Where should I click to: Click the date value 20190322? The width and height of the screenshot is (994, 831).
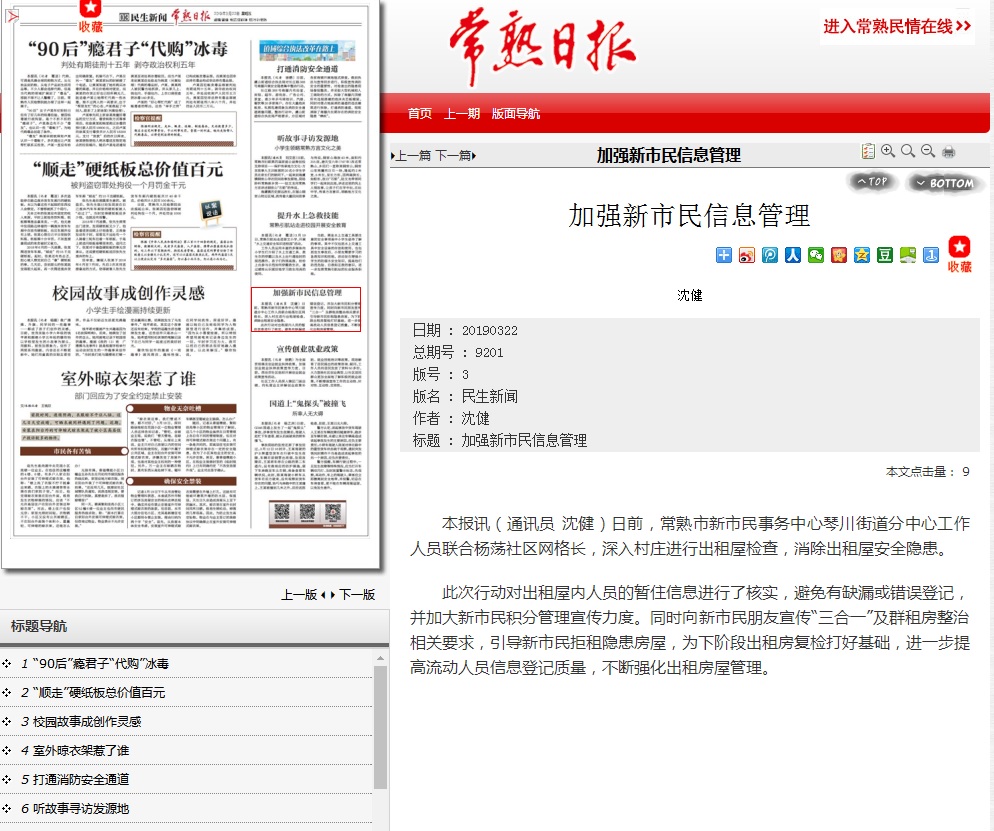489,330
